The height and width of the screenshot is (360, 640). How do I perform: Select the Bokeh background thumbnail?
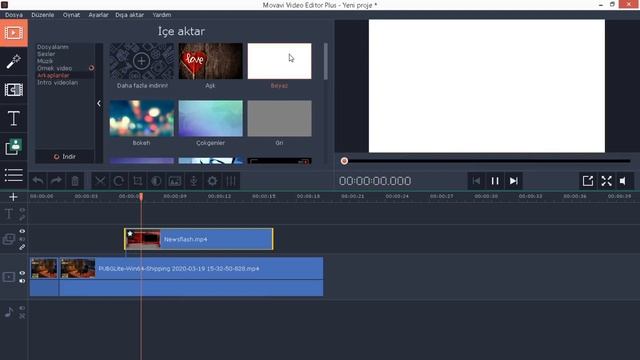142,118
